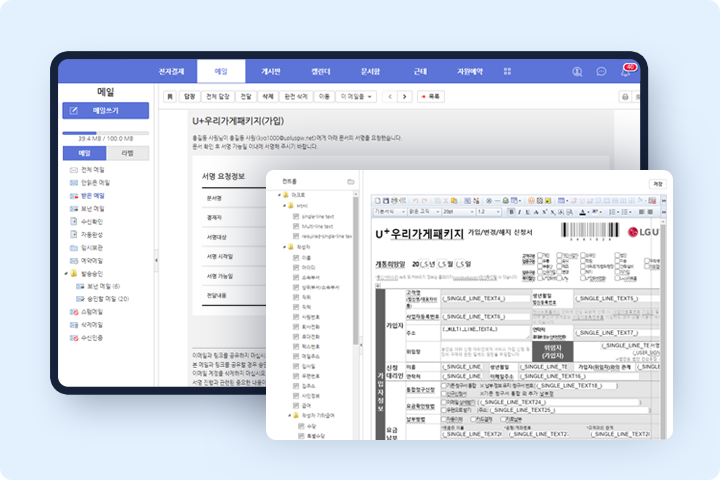Viewport: 720px width, 480px height.
Task: Click the 전체 답장 button
Action: coord(218,96)
